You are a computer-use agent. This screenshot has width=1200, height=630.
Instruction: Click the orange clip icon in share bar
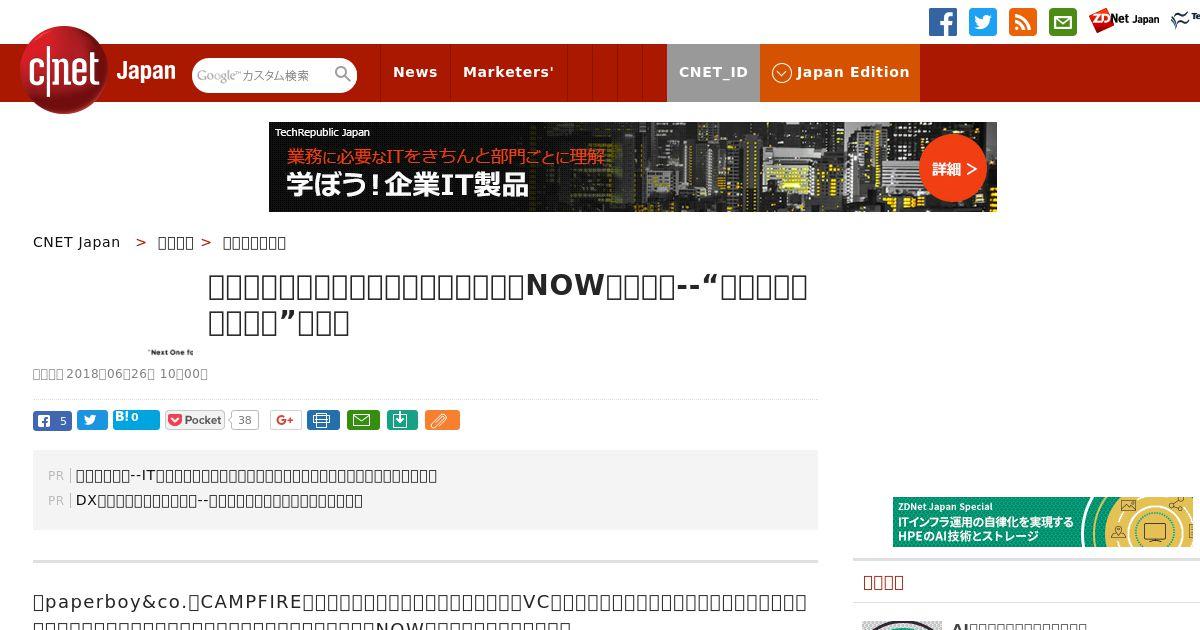tap(442, 420)
